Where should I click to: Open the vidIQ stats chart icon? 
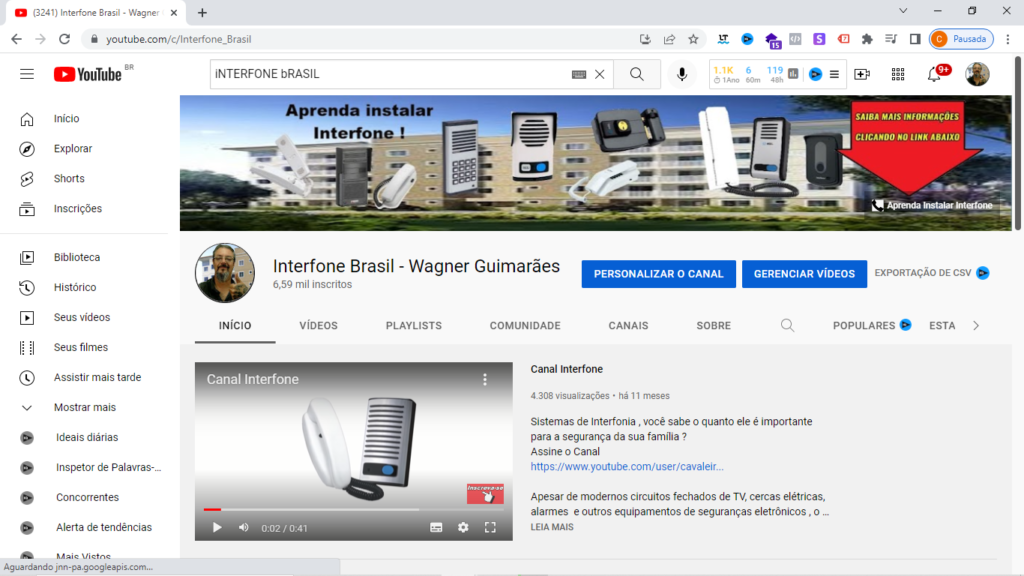[x=793, y=74]
